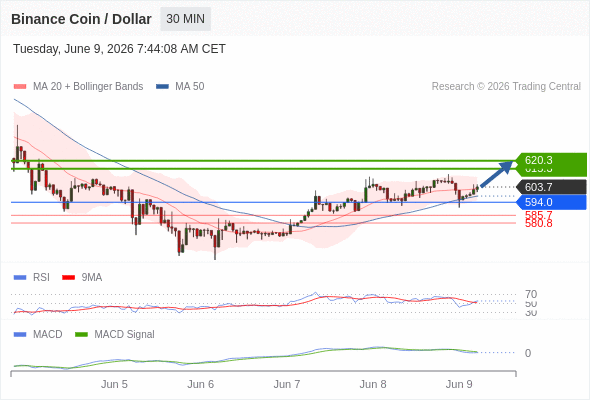Click the RSI legend label
590x400 pixels.
[x=41, y=278]
